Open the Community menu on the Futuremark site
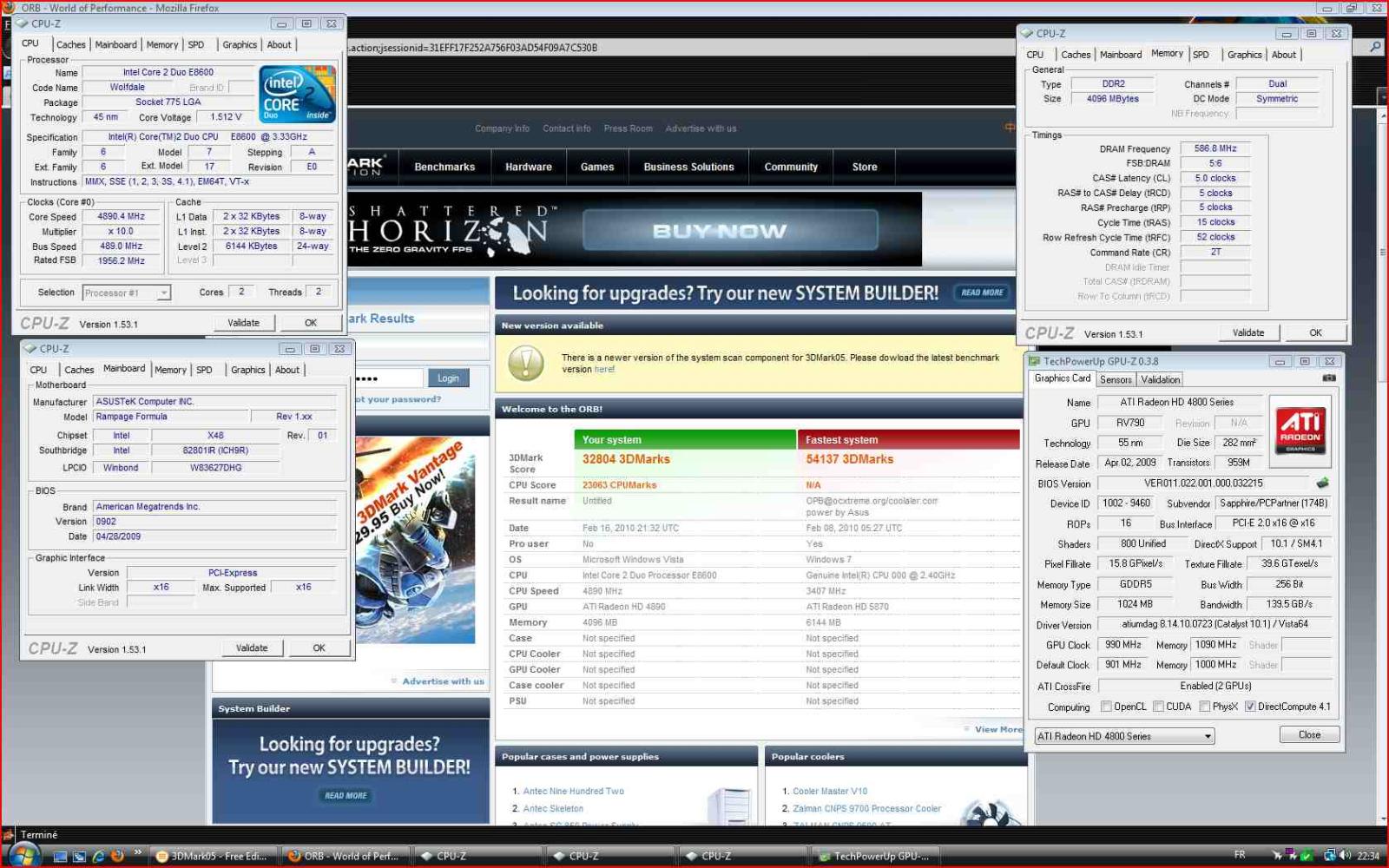The image size is (1389, 868). [791, 167]
